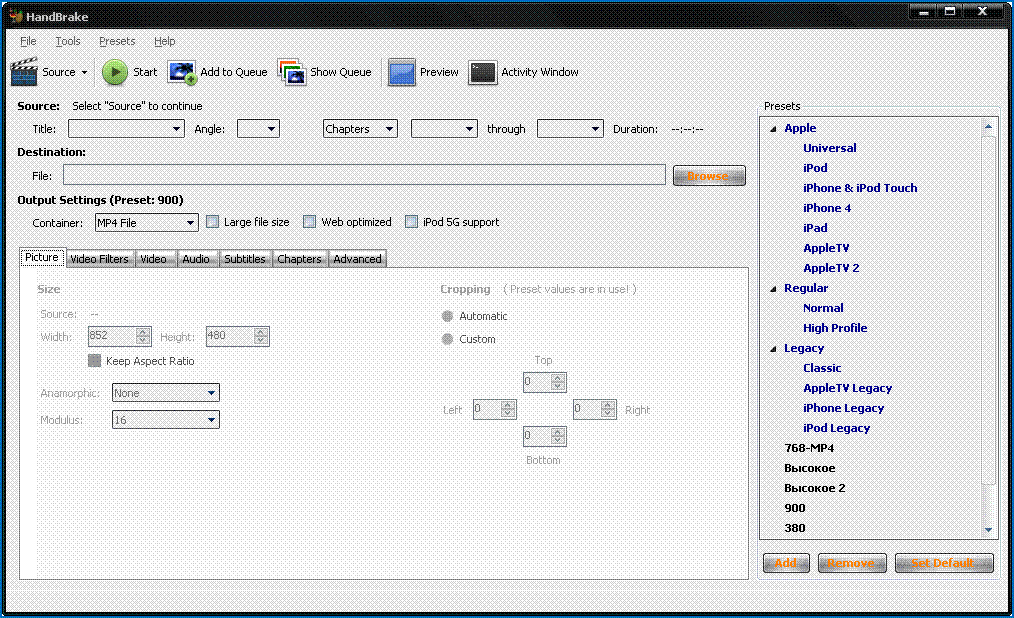1014x618 pixels.
Task: Switch to the Audio tab
Action: pos(196,259)
